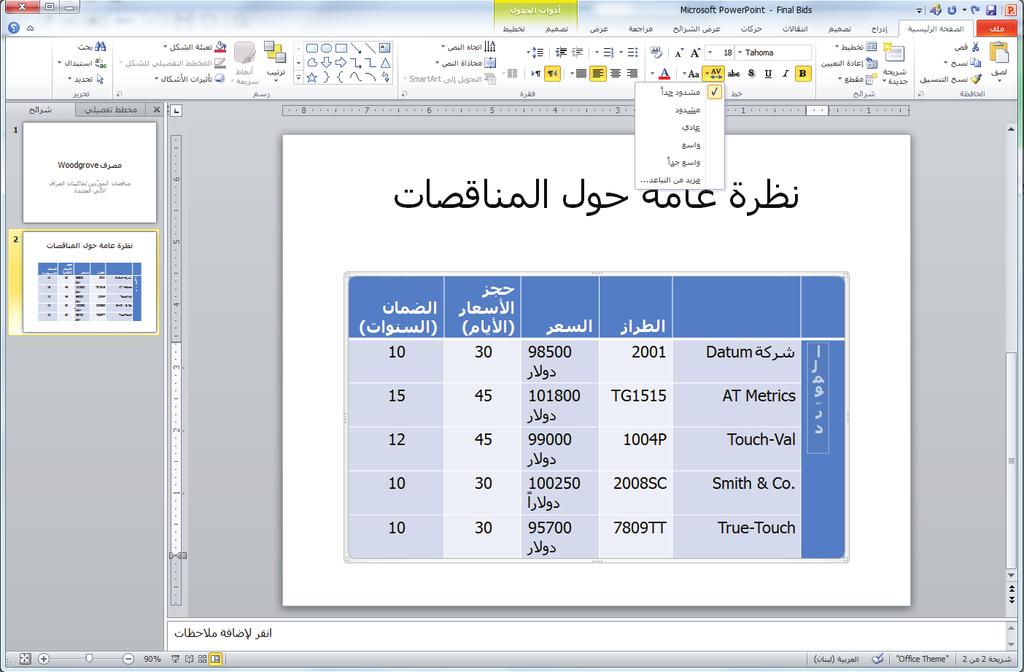Choose 'واسع جداً' very loose spacing option
The height and width of the screenshot is (672, 1024).
tap(680, 162)
